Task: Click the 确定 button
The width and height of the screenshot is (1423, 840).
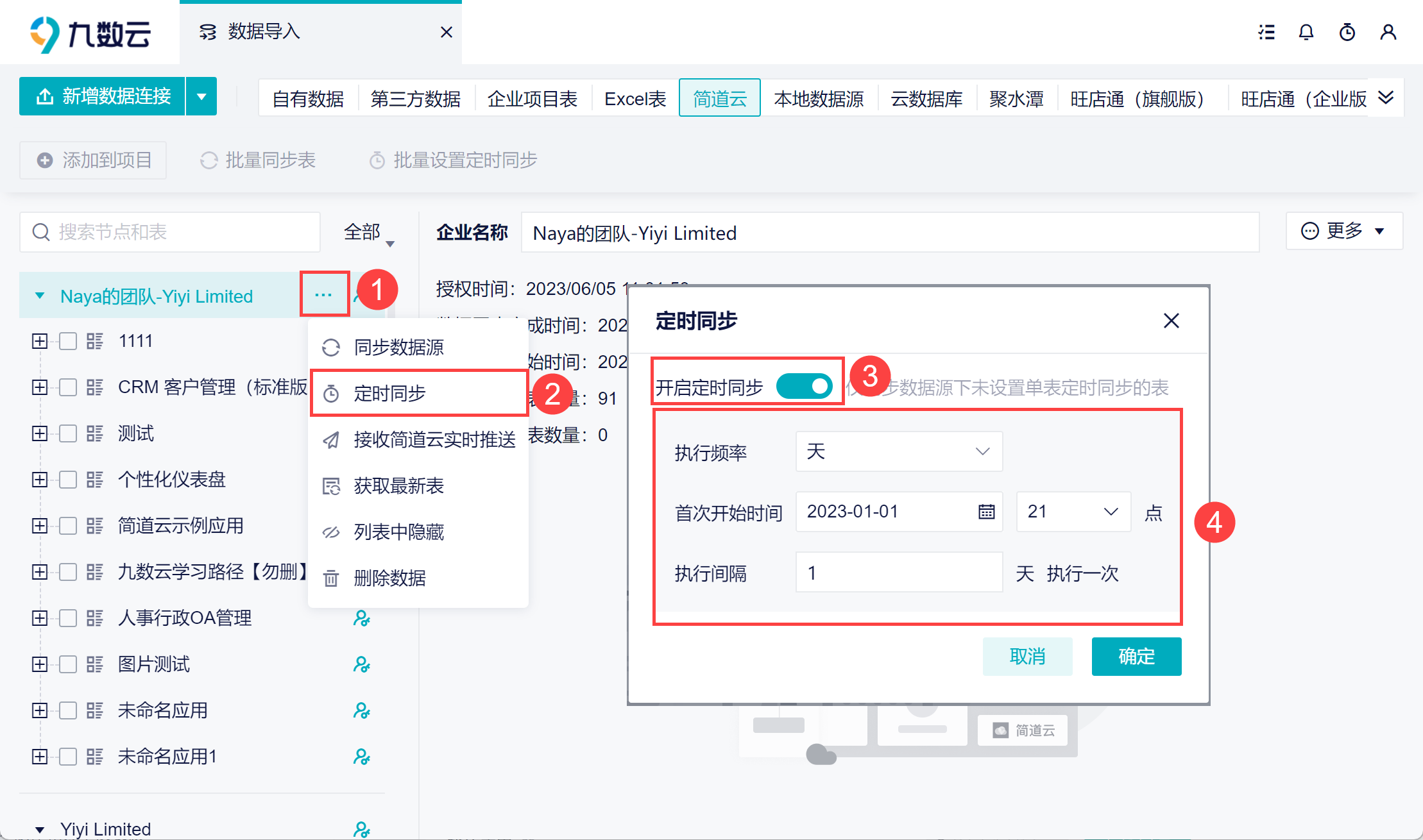Action: [1136, 656]
